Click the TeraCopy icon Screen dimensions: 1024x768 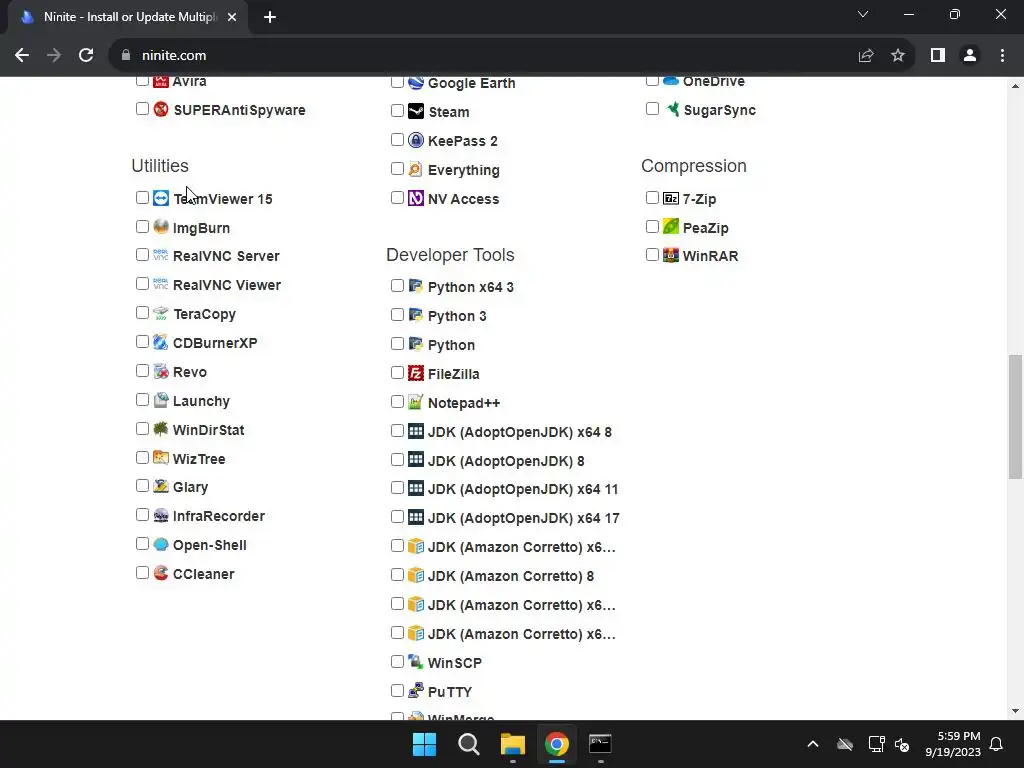tap(161, 313)
